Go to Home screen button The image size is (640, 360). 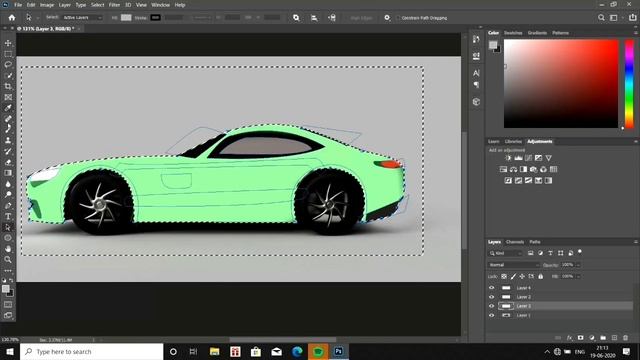(12, 18)
